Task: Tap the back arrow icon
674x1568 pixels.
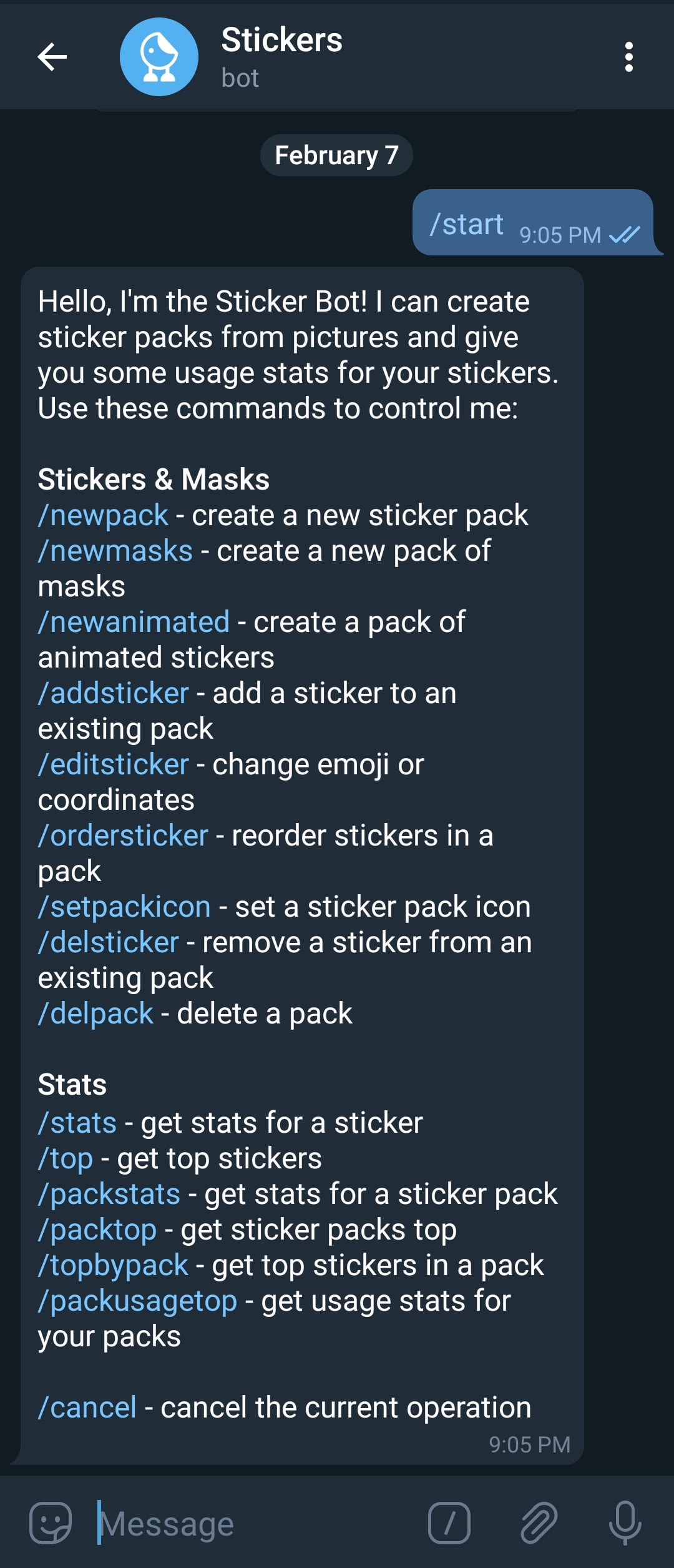Action: coord(52,57)
